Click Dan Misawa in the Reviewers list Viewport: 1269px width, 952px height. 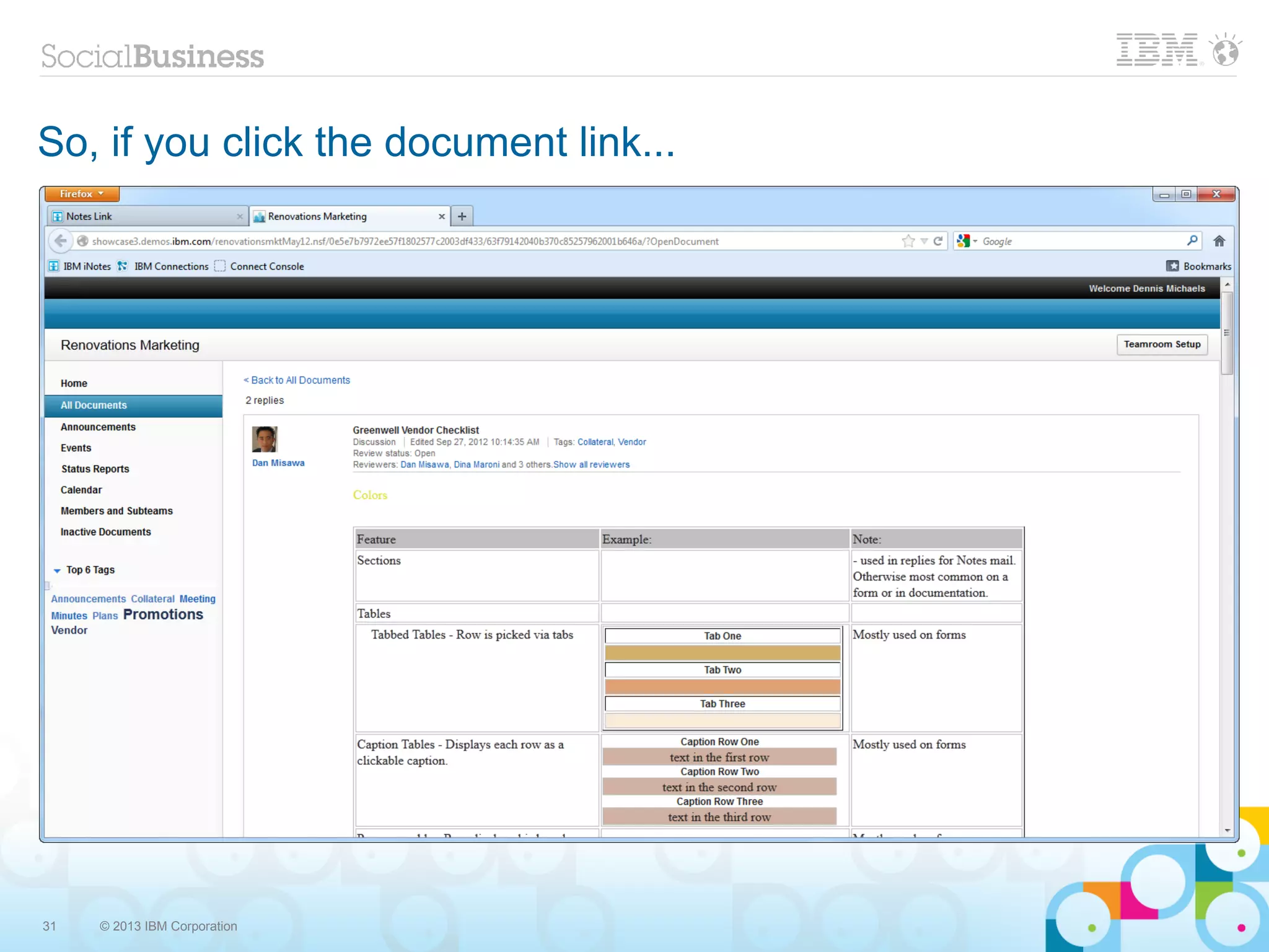424,465
